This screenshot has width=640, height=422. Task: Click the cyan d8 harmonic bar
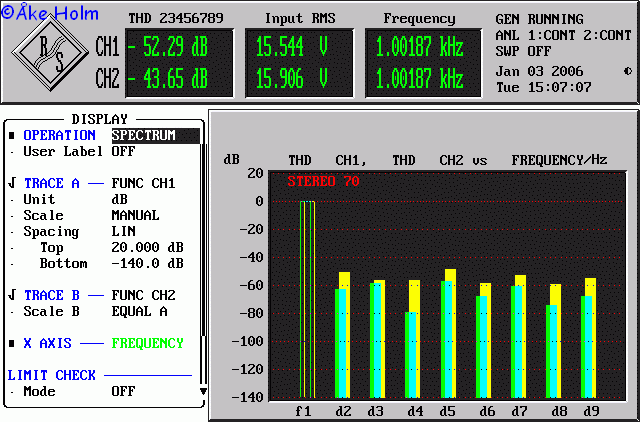click(x=554, y=351)
